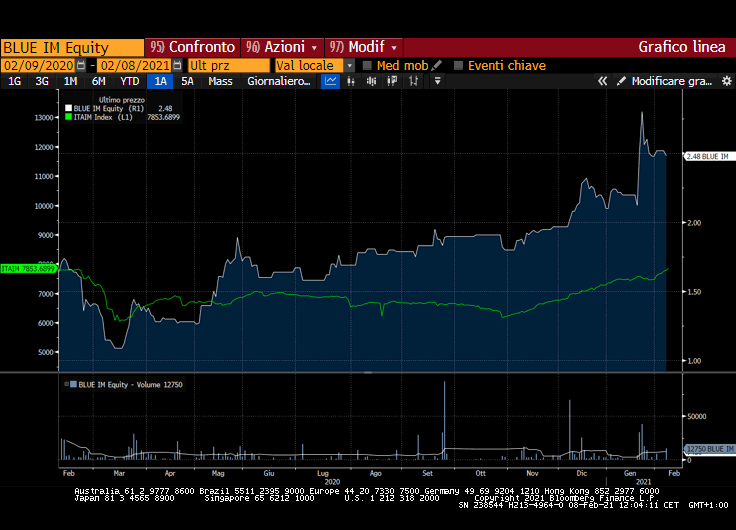Expand the Val locale currency dropdown

pos(350,65)
